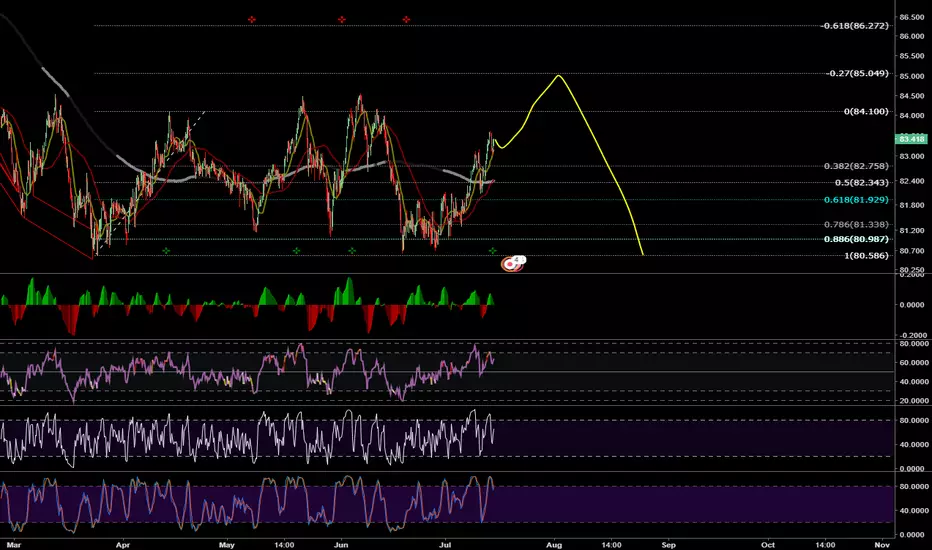Click the Apr label on the time axis
The image size is (932, 550).
tap(122, 545)
